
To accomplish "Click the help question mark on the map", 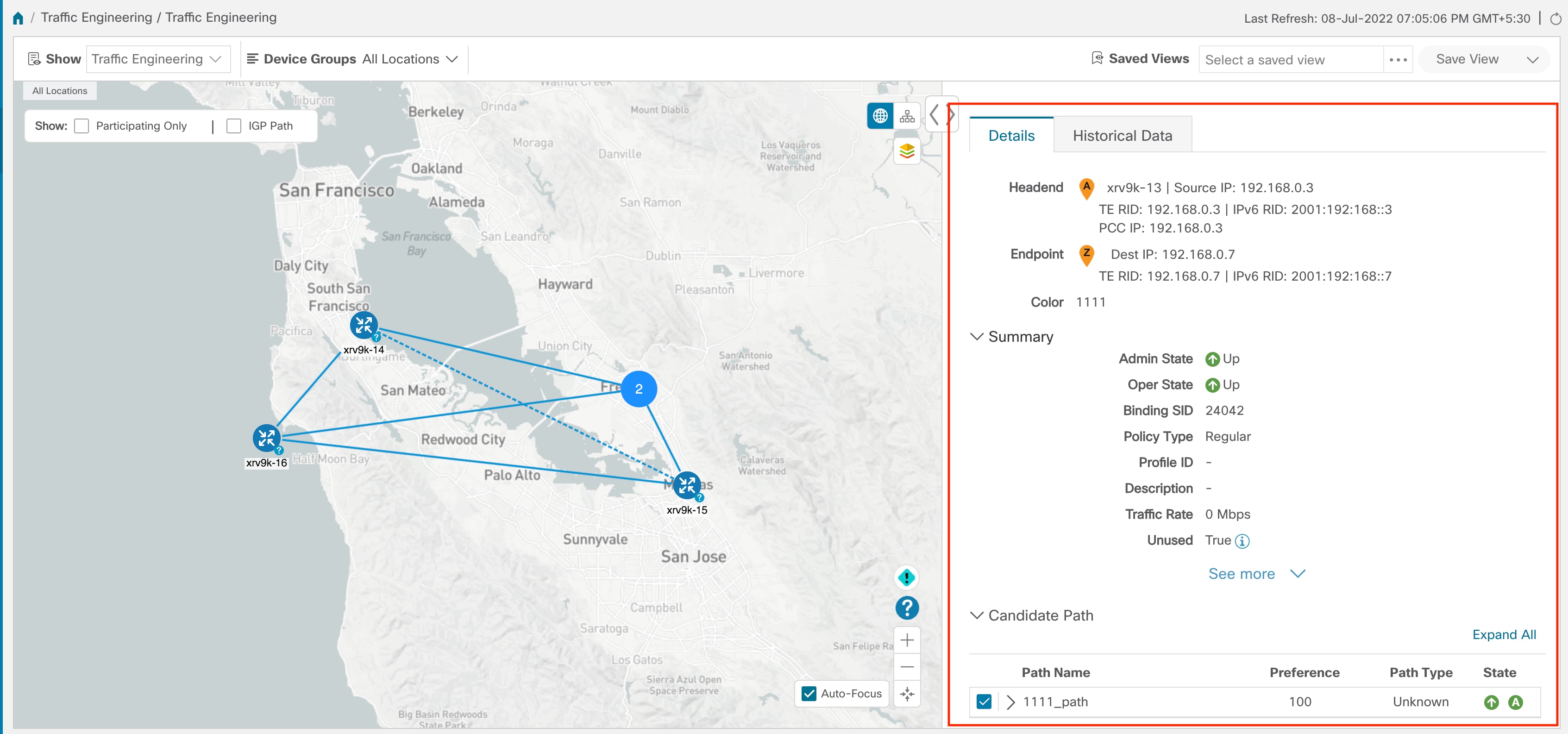I will click(906, 608).
